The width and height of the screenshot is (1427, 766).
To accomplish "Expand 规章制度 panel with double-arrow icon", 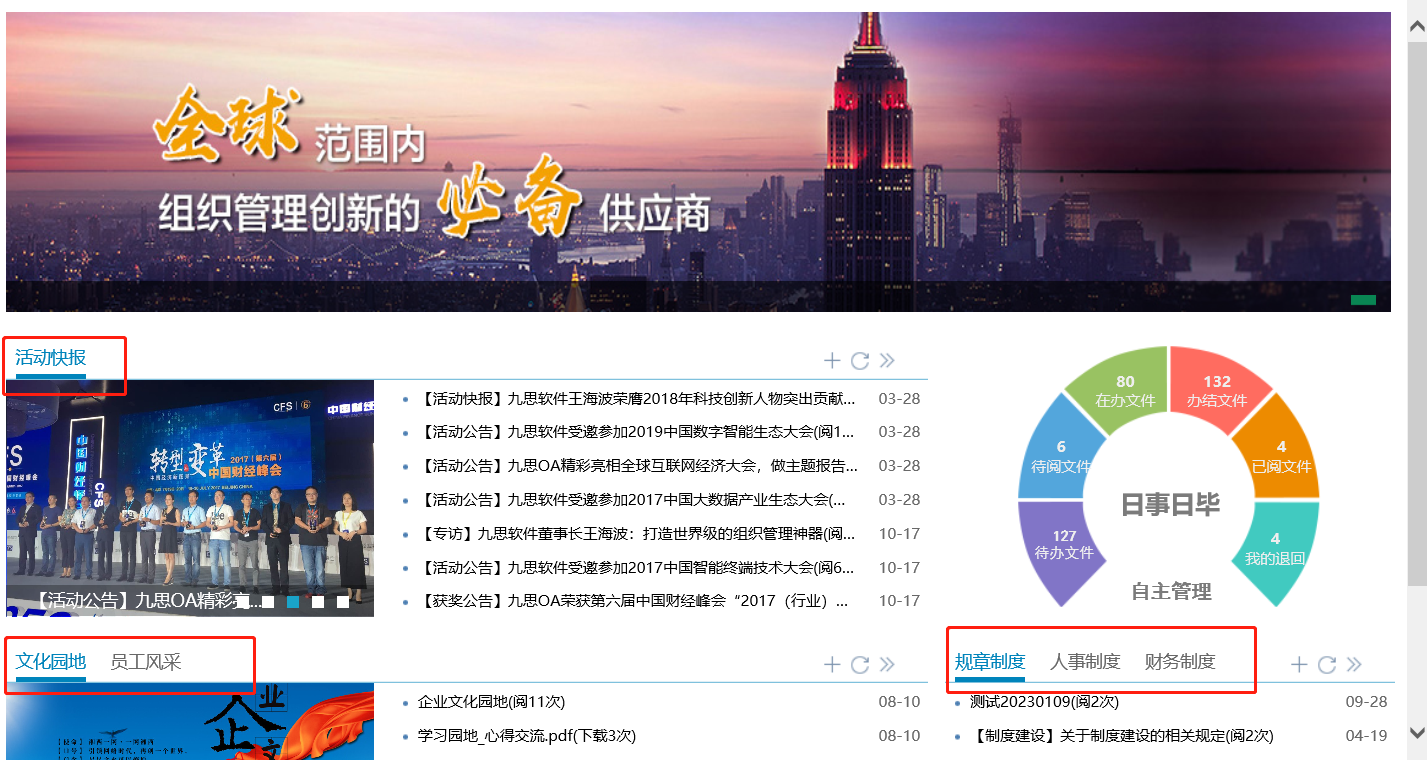I will coord(1354,665).
